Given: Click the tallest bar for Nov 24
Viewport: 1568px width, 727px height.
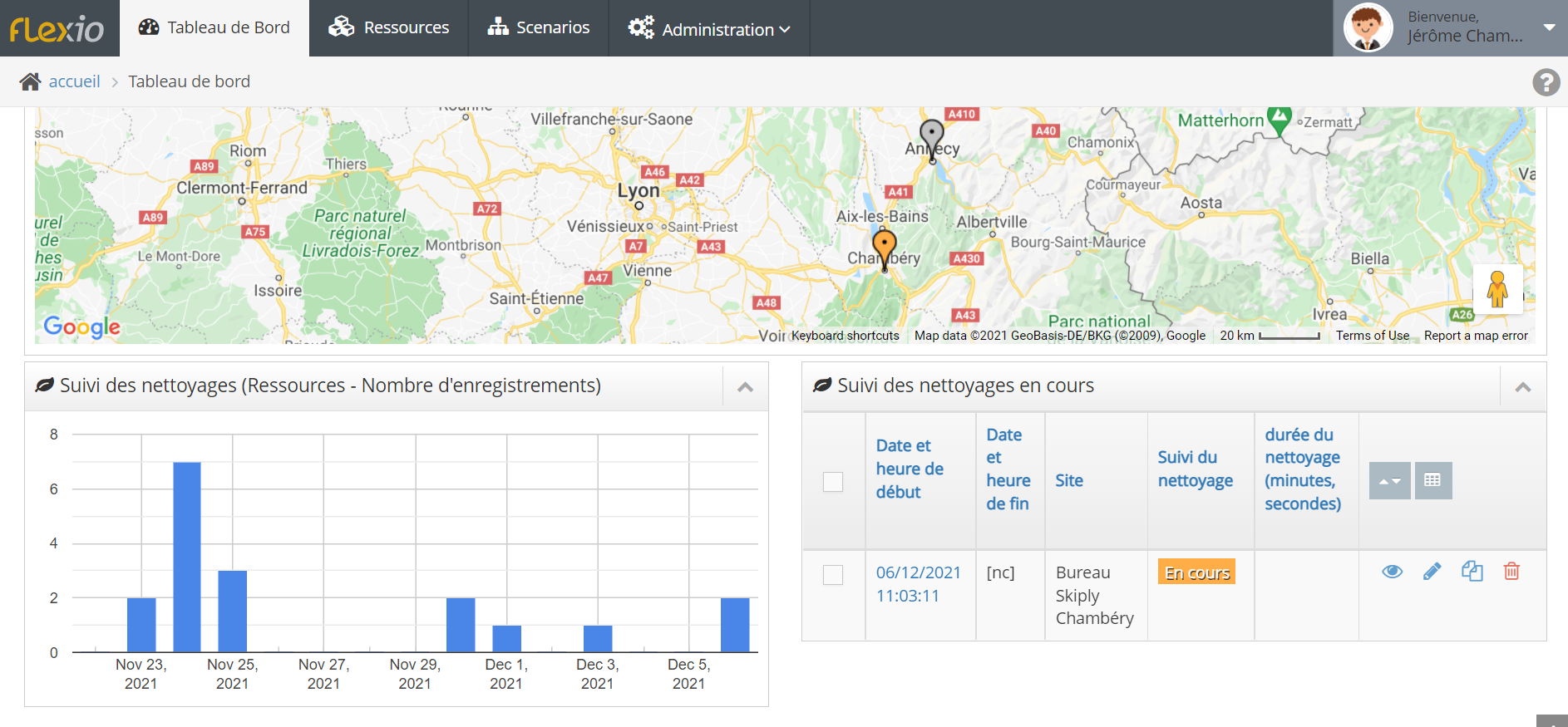Looking at the screenshot, I should click(x=187, y=557).
